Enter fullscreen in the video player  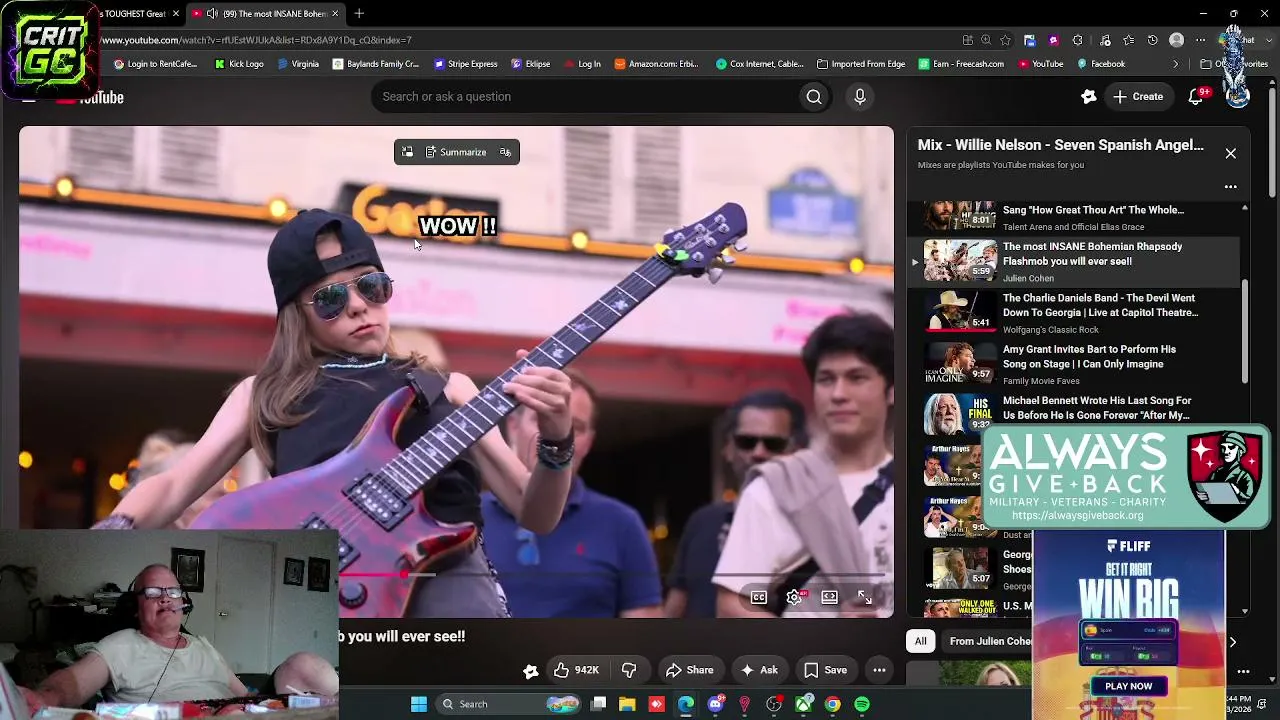click(x=865, y=597)
